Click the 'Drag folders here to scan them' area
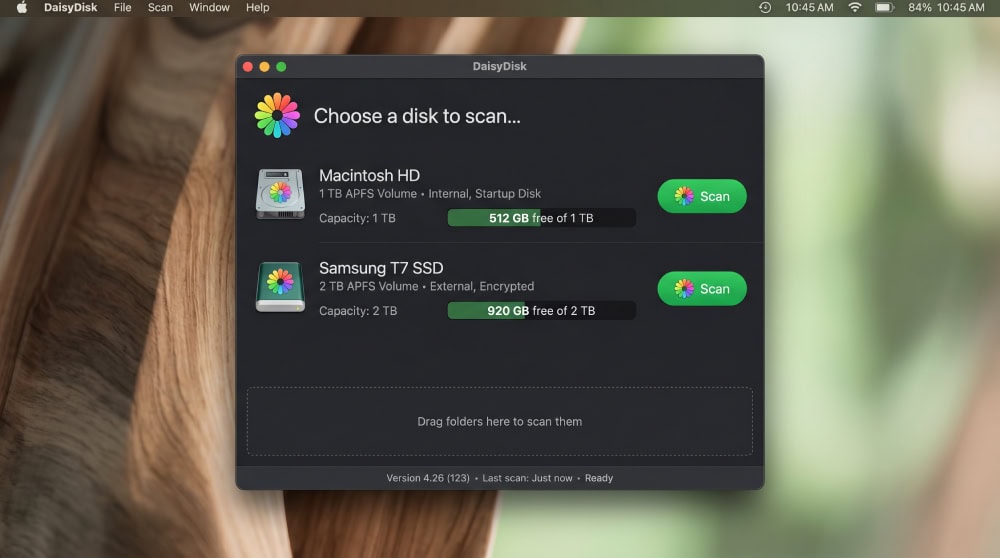 [499, 422]
